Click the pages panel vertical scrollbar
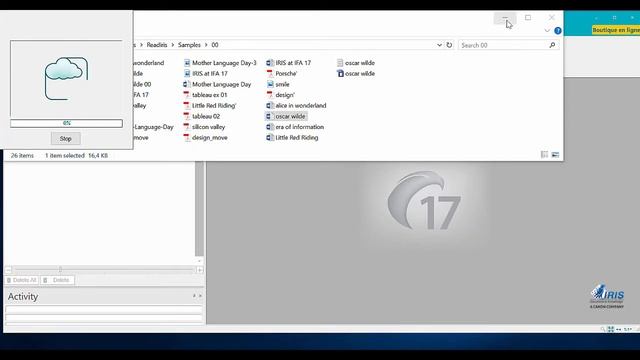640x360 pixels. [x=199, y=208]
